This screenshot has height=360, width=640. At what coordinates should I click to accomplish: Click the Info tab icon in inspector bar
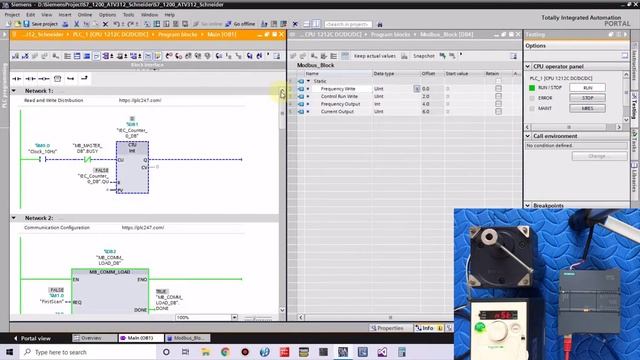click(x=418, y=328)
